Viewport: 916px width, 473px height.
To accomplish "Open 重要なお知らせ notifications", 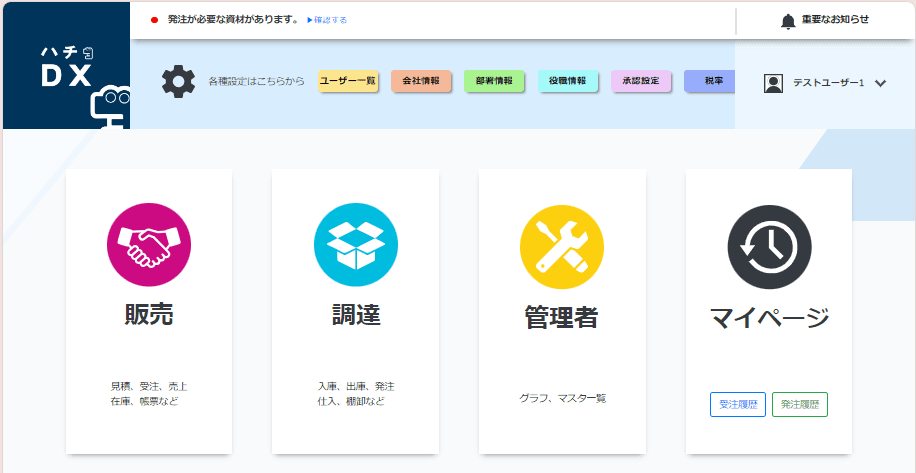I will coord(835,20).
